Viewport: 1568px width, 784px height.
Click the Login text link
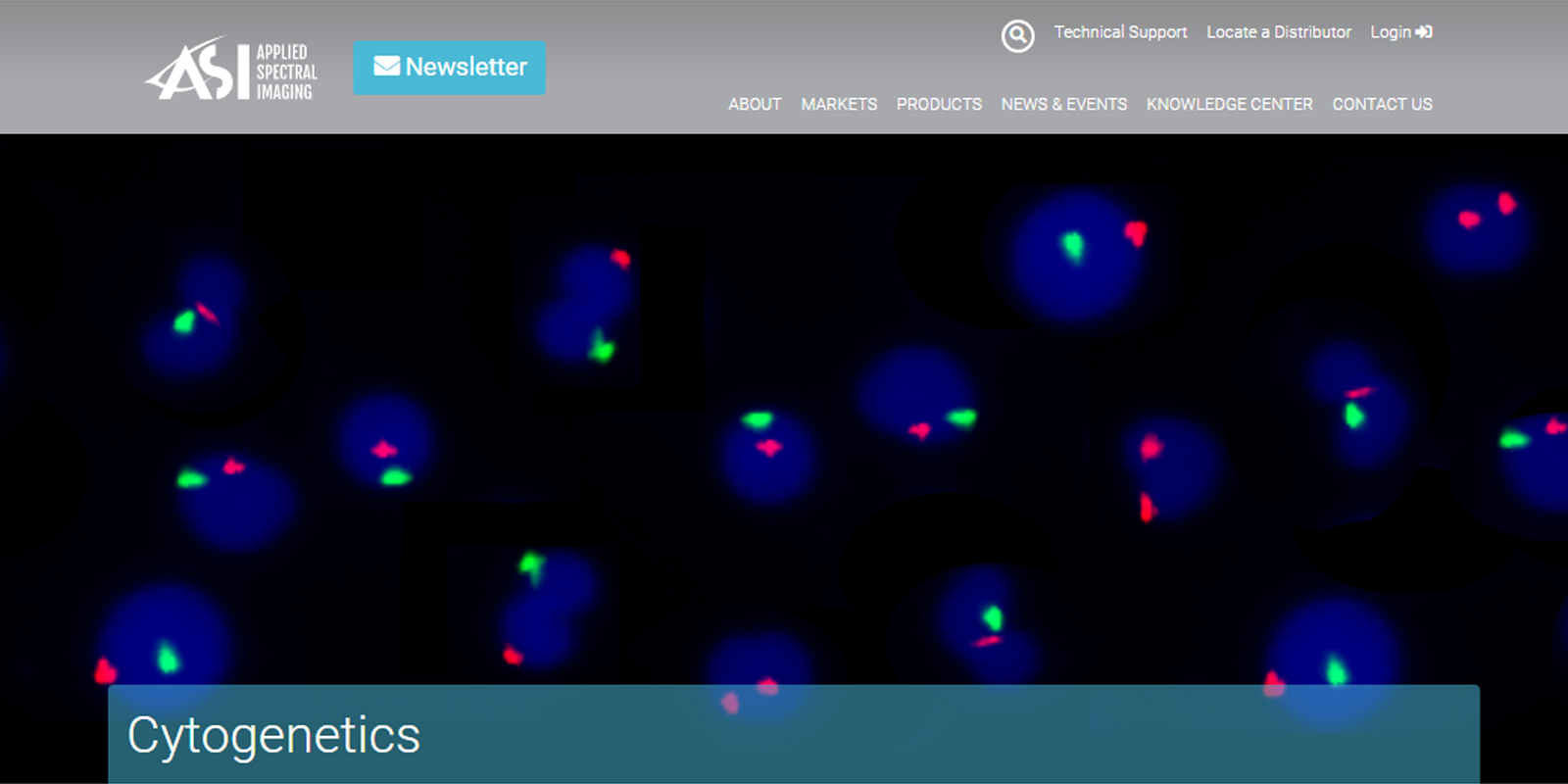1390,32
